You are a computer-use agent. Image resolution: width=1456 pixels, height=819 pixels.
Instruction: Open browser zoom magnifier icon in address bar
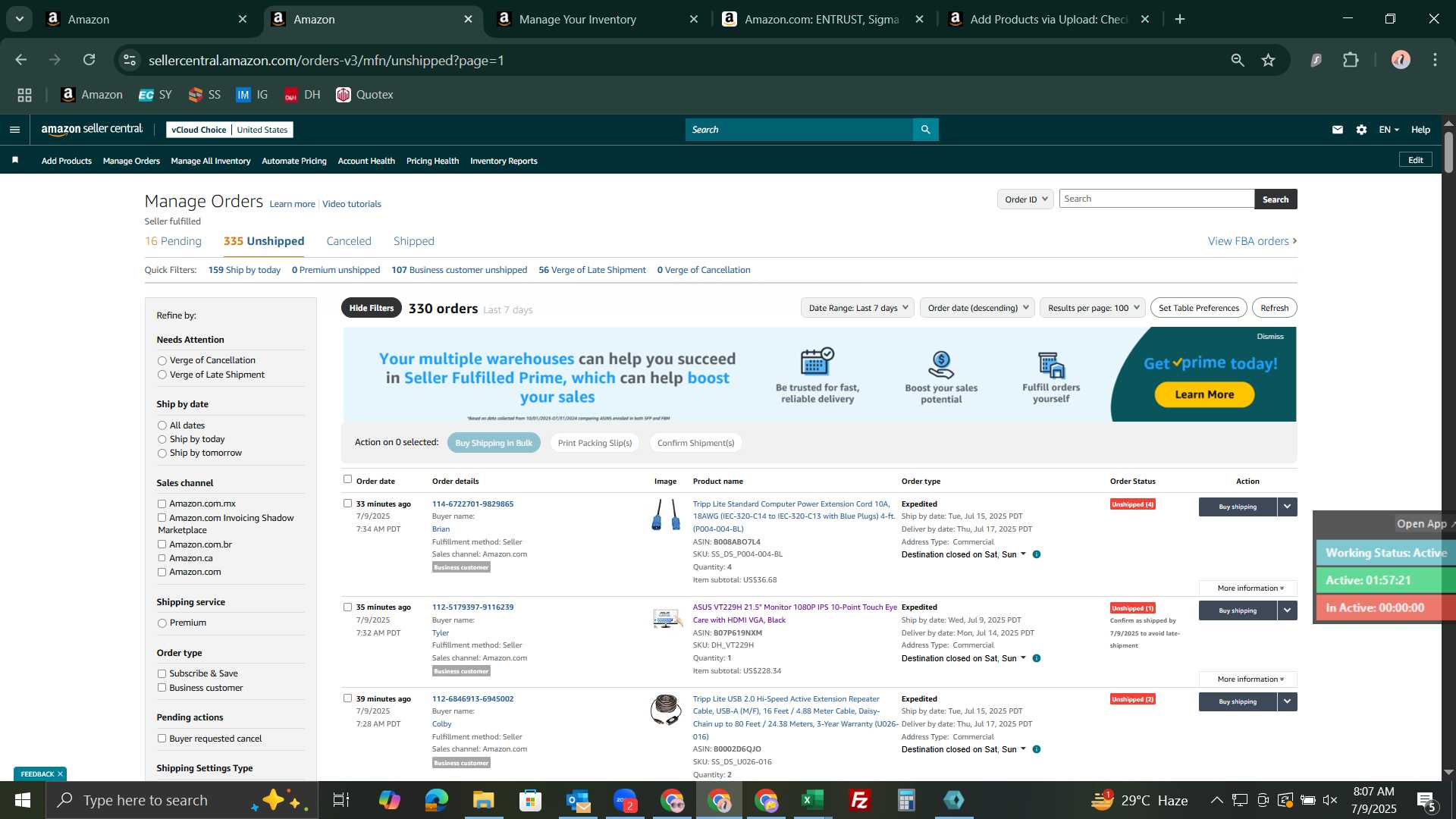tap(1238, 60)
